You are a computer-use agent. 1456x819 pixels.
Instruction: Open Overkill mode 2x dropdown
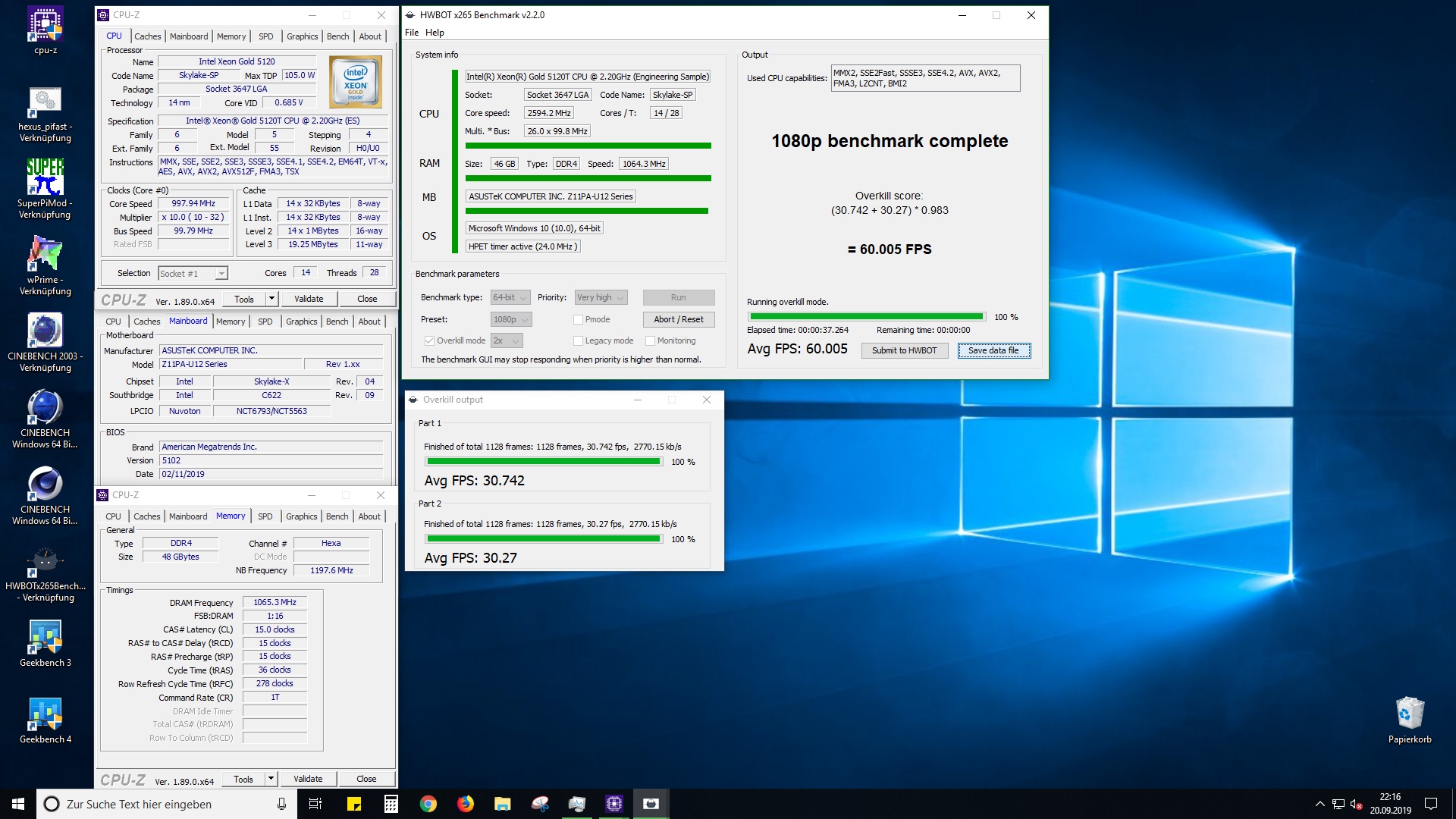(x=507, y=341)
